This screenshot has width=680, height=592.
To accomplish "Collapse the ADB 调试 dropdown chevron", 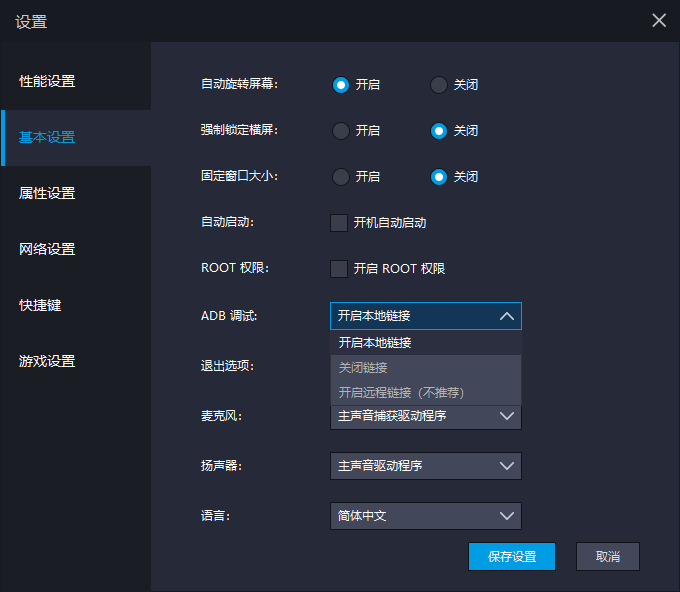I will [507, 316].
